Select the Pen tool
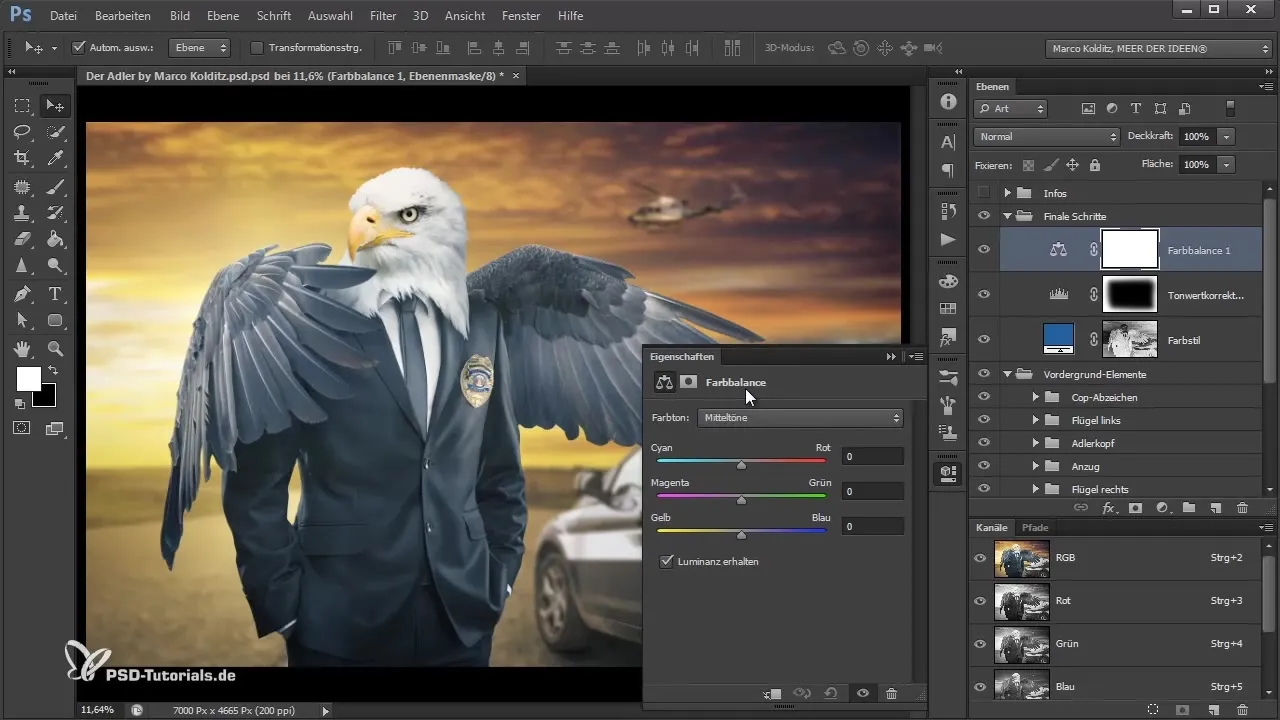The image size is (1280, 720). tap(22, 294)
